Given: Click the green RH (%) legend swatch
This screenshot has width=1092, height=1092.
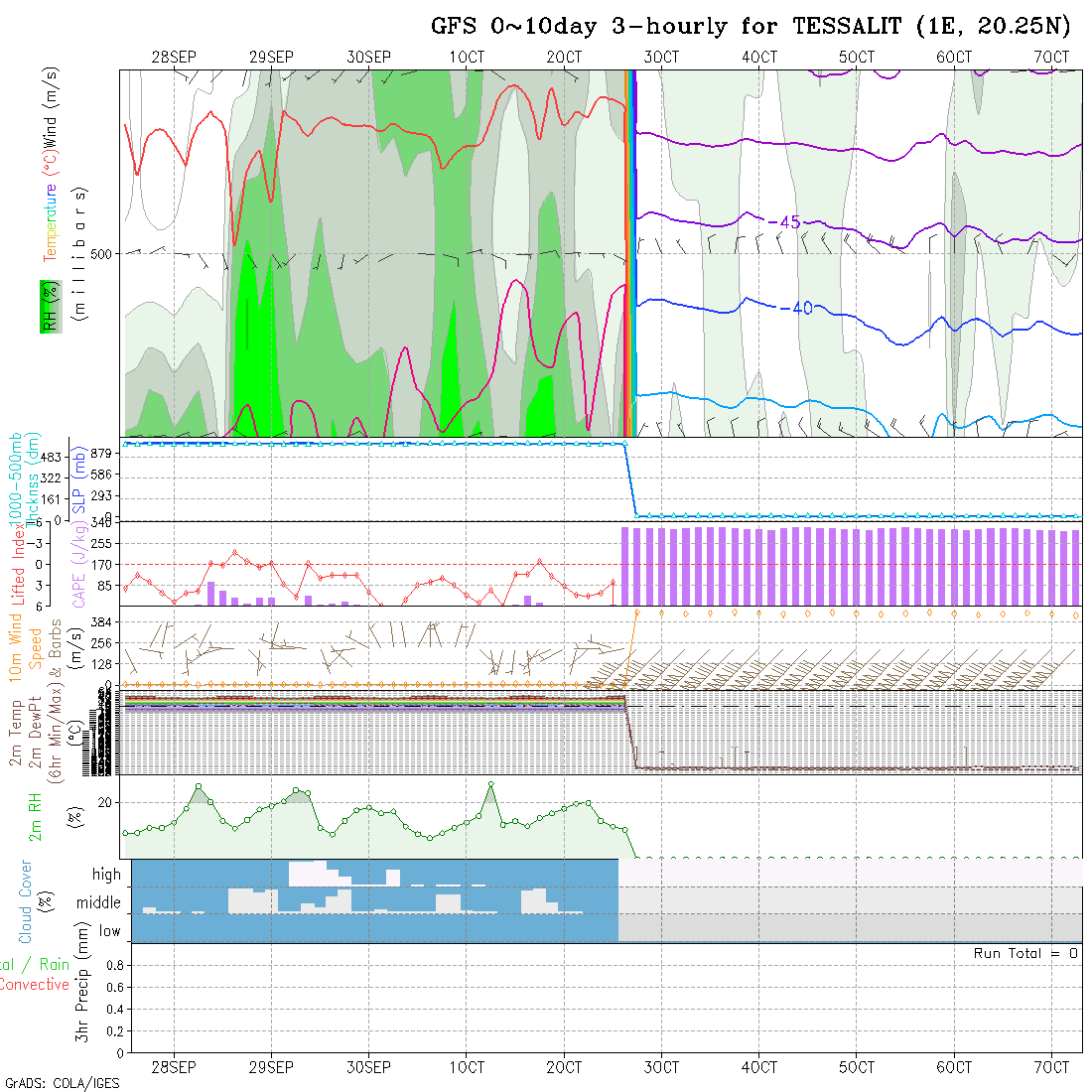Looking at the screenshot, I should 48,306.
